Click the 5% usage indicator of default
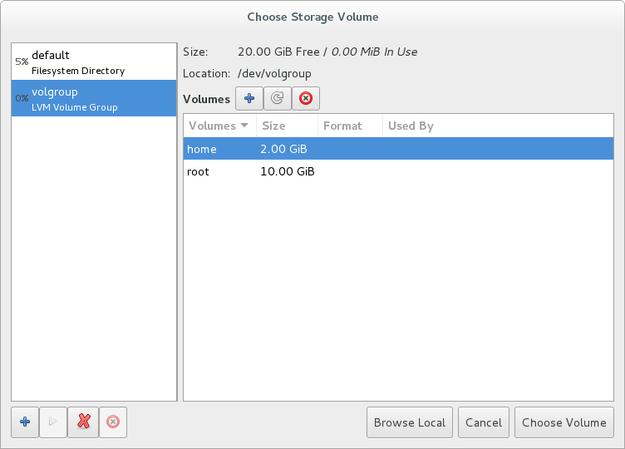Image resolution: width=625 pixels, height=449 pixels. (x=22, y=62)
